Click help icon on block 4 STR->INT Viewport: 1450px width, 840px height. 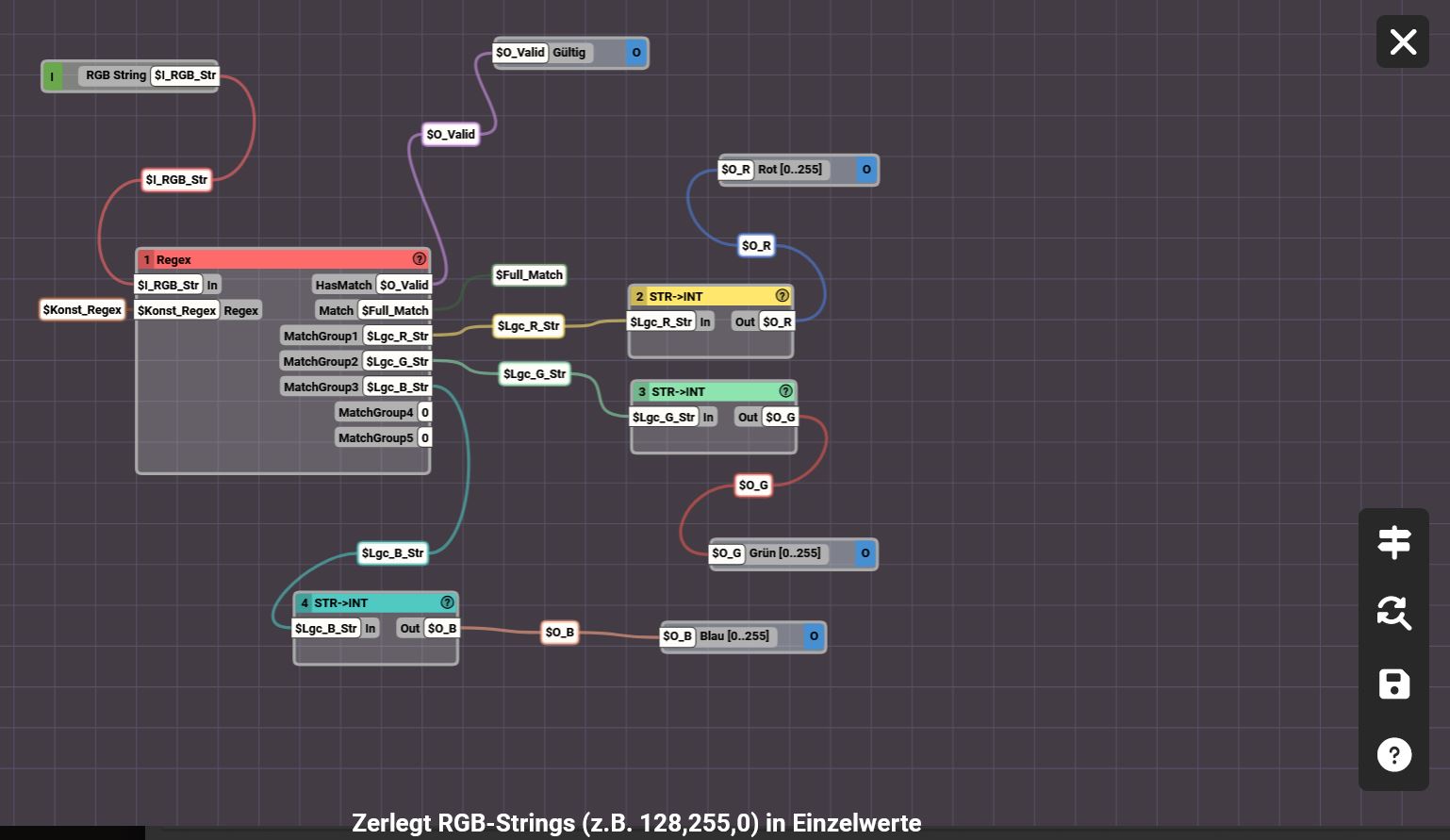[x=447, y=602]
